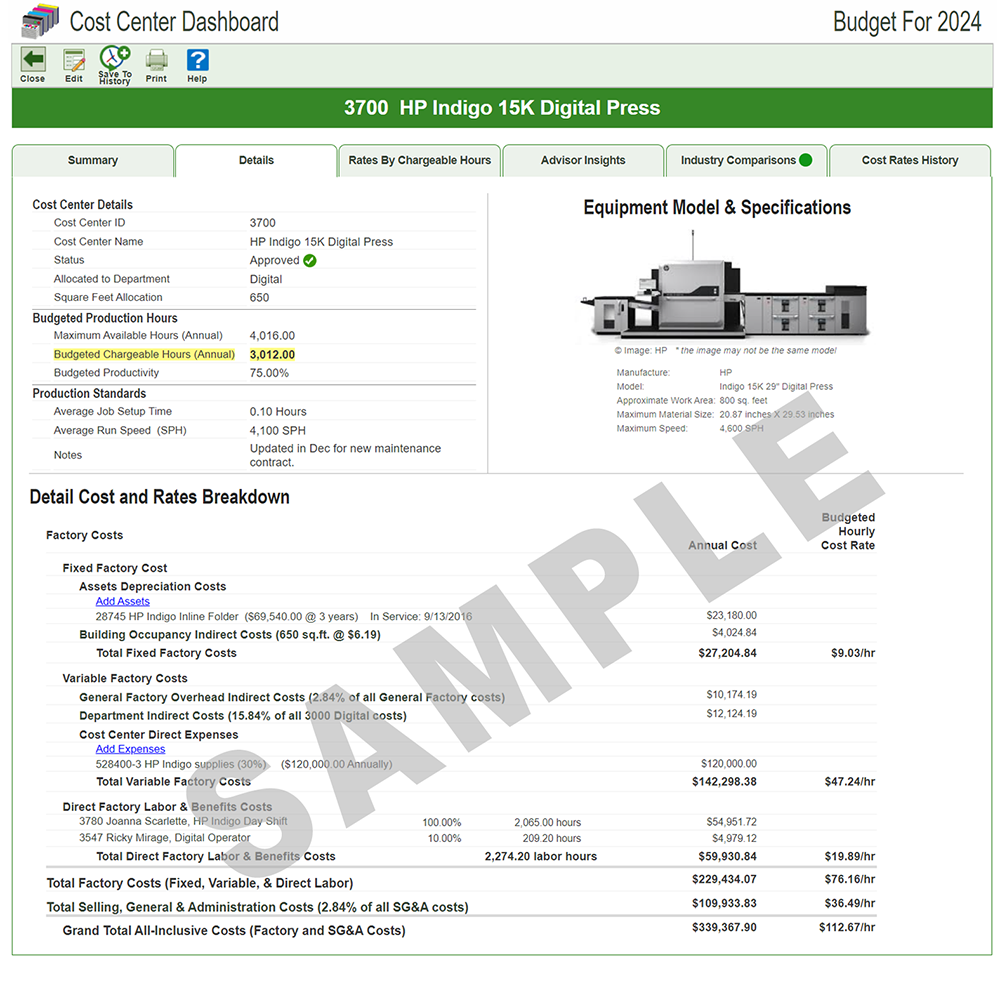The height and width of the screenshot is (982, 1000).
Task: Click the green dot on Industry Comparisons
Action: [806, 160]
